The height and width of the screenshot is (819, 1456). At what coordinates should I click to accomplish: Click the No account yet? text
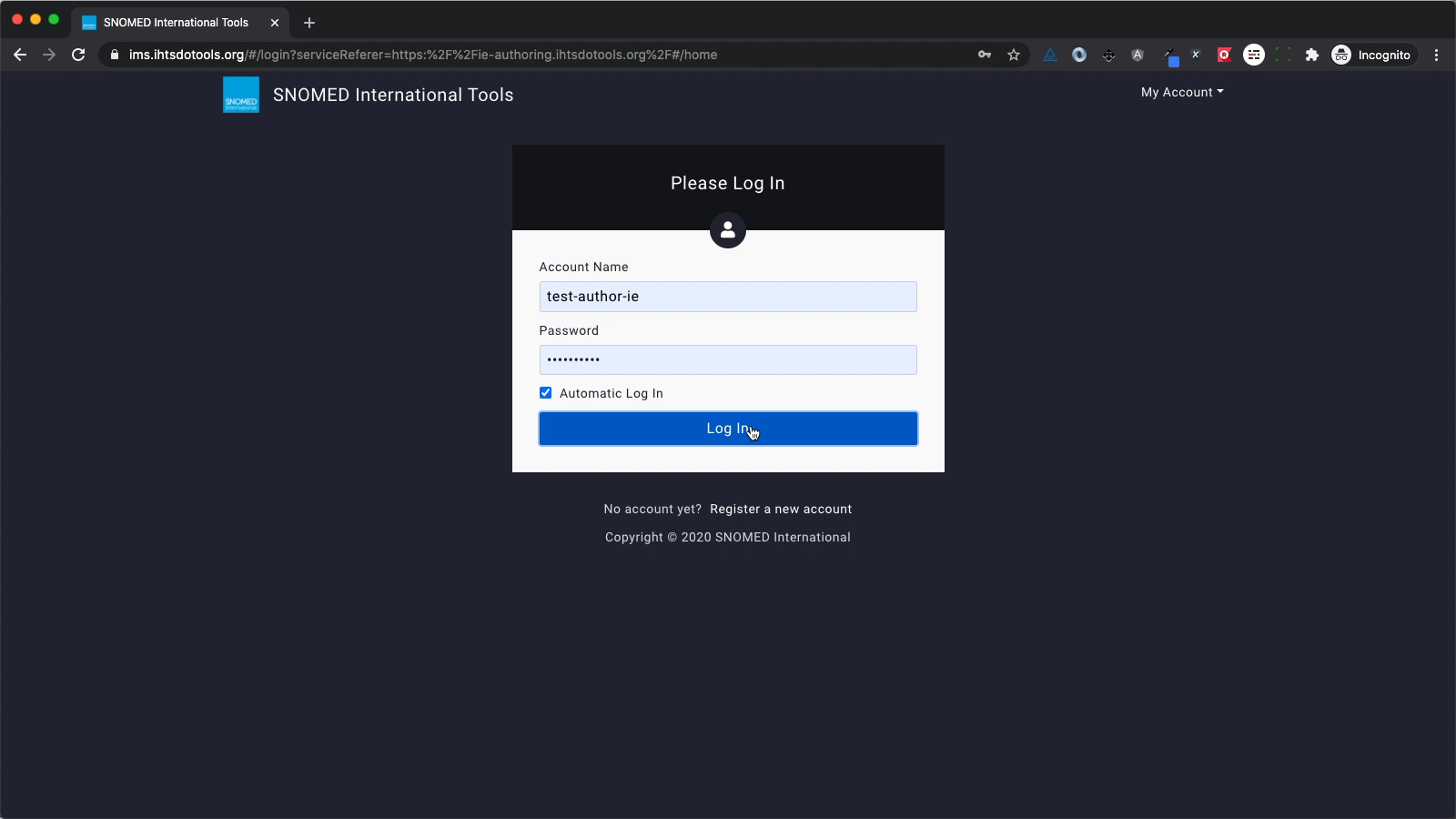[x=652, y=509]
